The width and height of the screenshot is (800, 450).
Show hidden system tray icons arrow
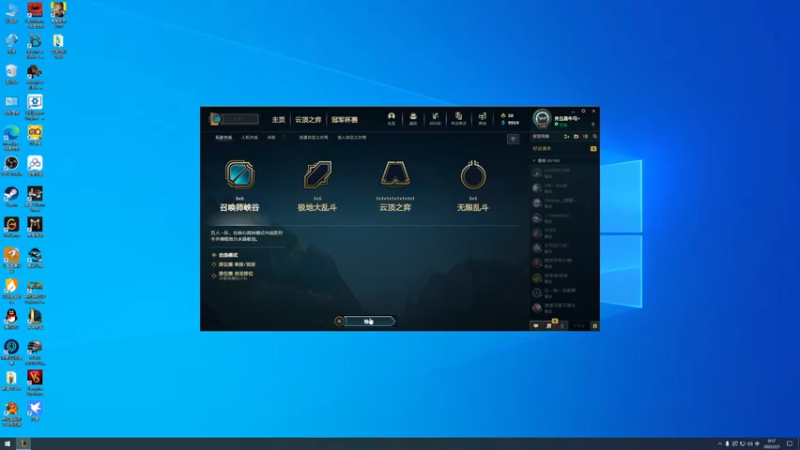pos(719,444)
